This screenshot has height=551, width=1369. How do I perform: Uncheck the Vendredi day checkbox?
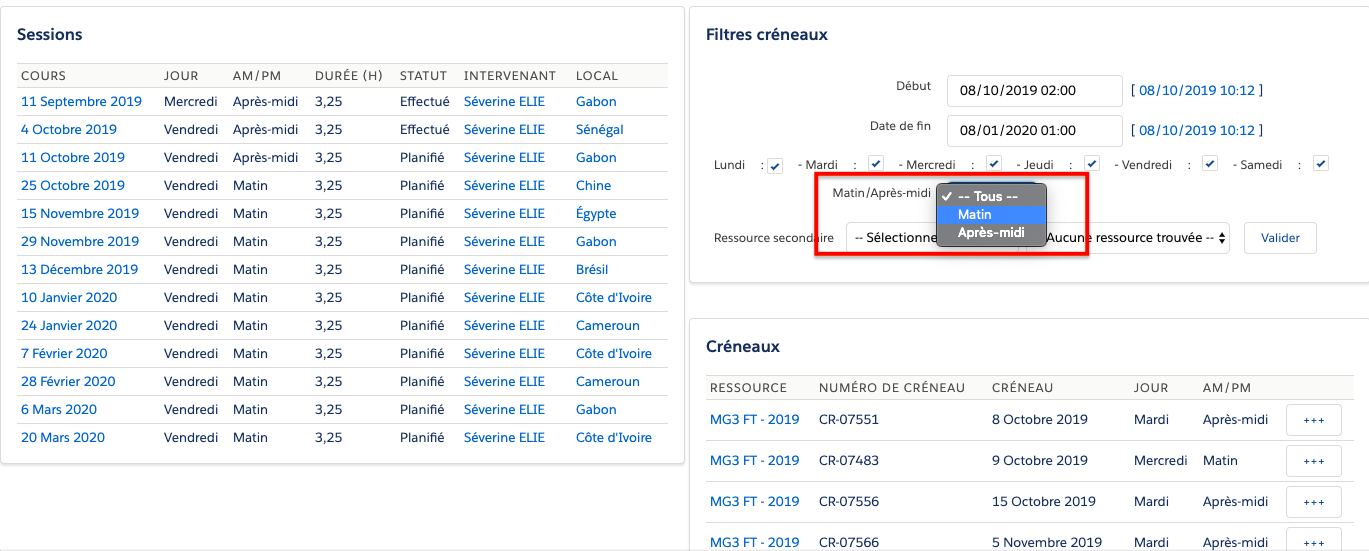click(1209, 164)
